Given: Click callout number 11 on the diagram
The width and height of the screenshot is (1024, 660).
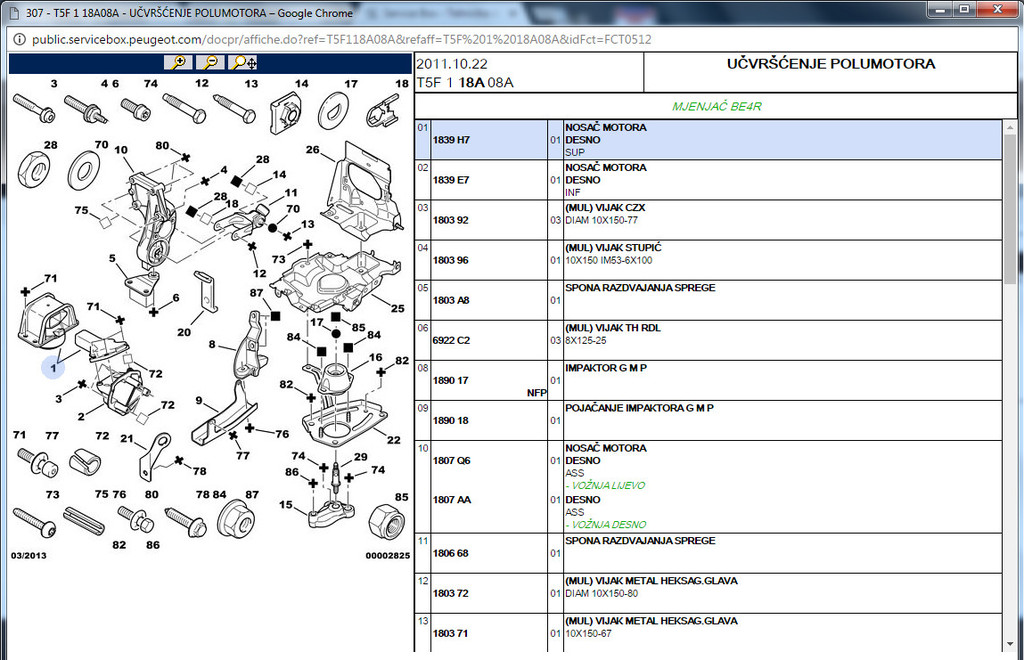Looking at the screenshot, I should tap(291, 193).
